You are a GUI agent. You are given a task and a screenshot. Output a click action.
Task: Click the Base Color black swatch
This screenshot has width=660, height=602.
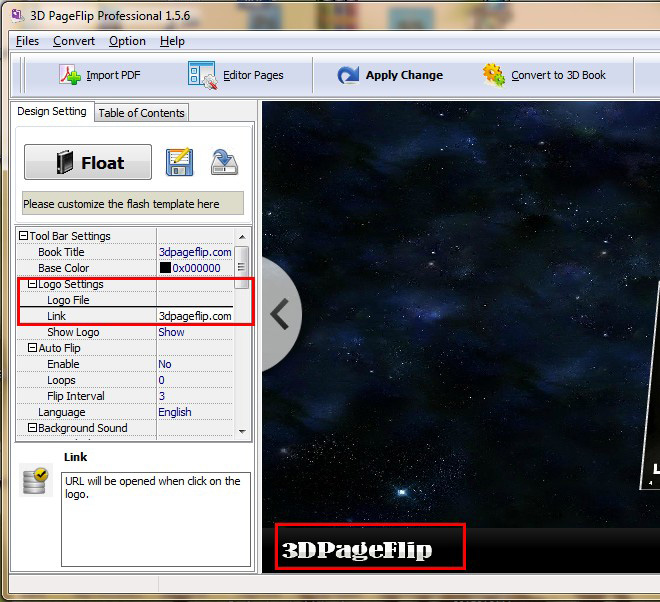tap(165, 268)
